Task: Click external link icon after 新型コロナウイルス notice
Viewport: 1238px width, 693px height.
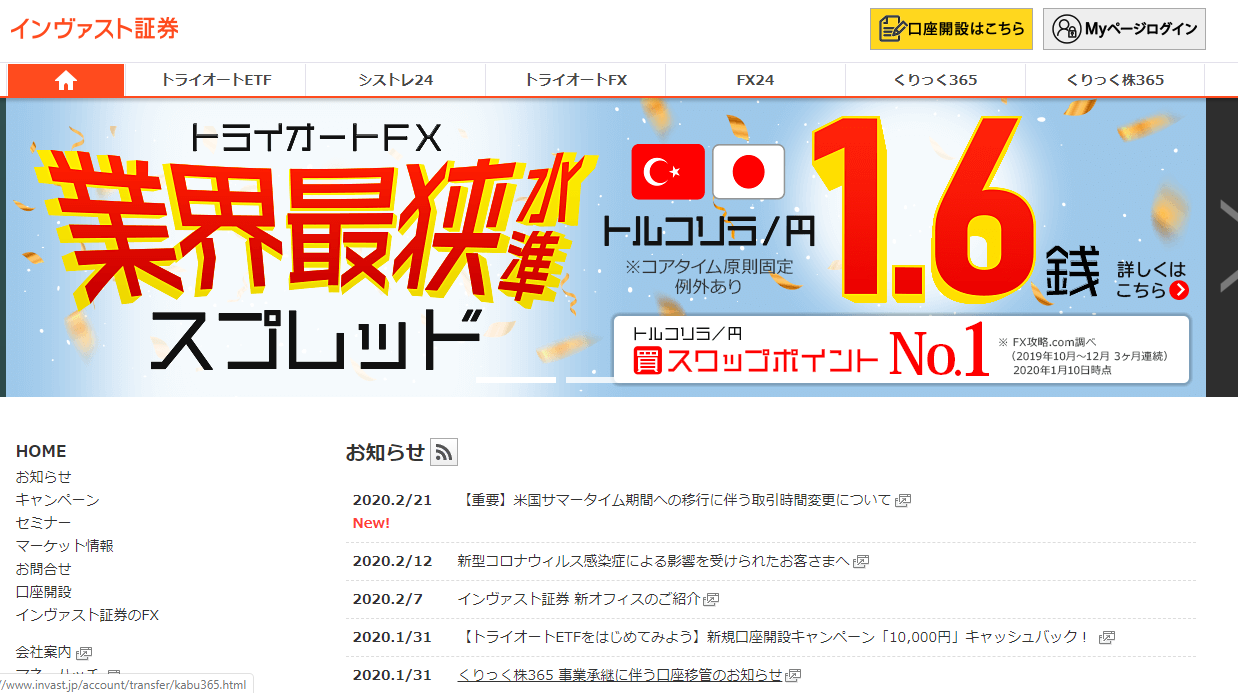Action: (x=860, y=561)
